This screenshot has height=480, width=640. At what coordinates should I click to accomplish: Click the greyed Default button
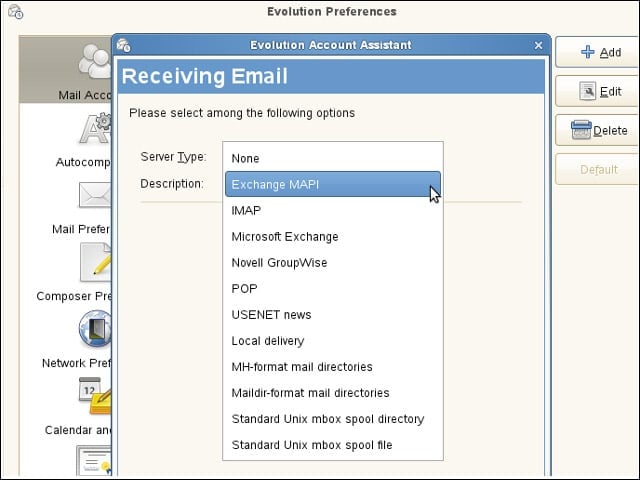[597, 169]
